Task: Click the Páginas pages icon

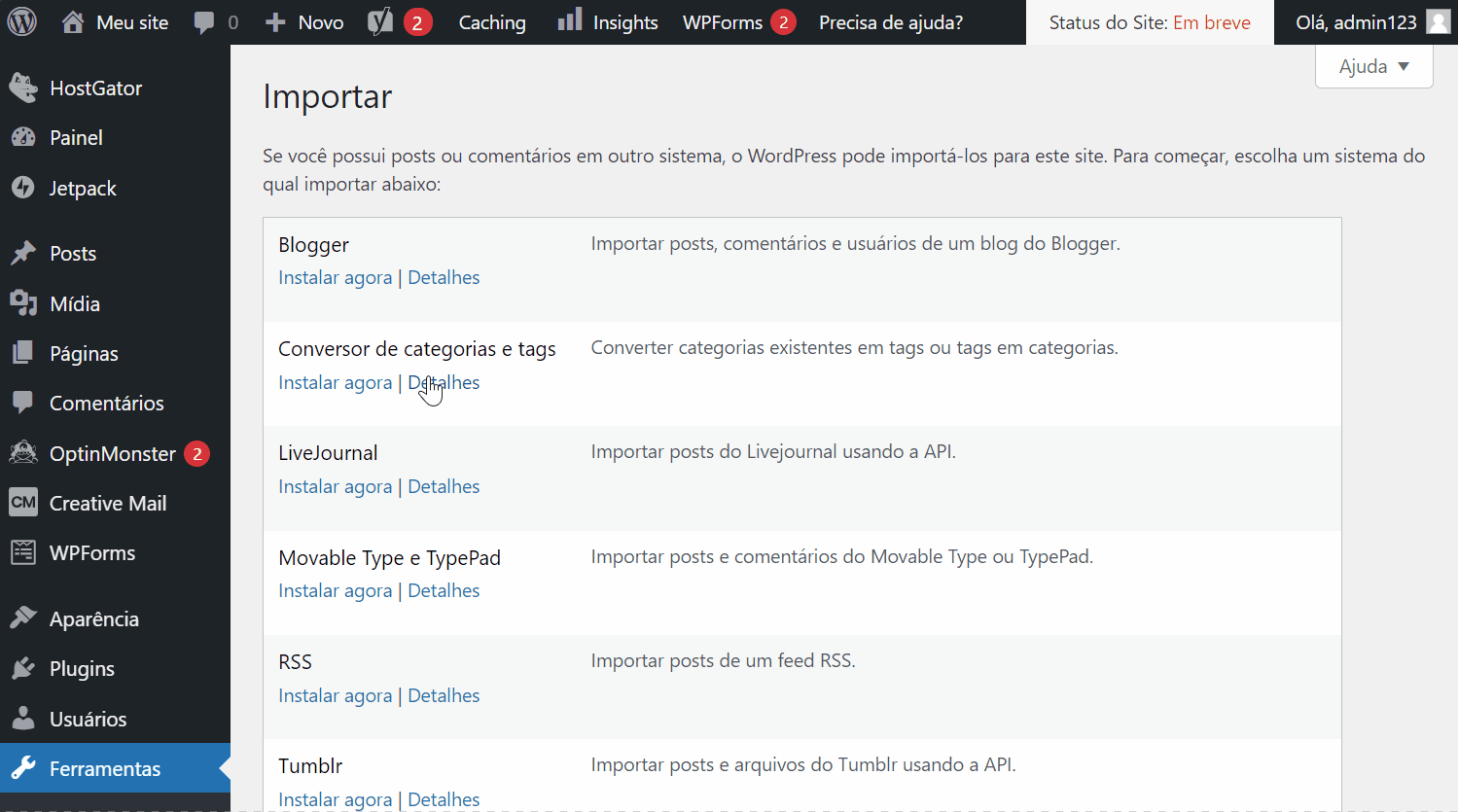Action: 23,353
